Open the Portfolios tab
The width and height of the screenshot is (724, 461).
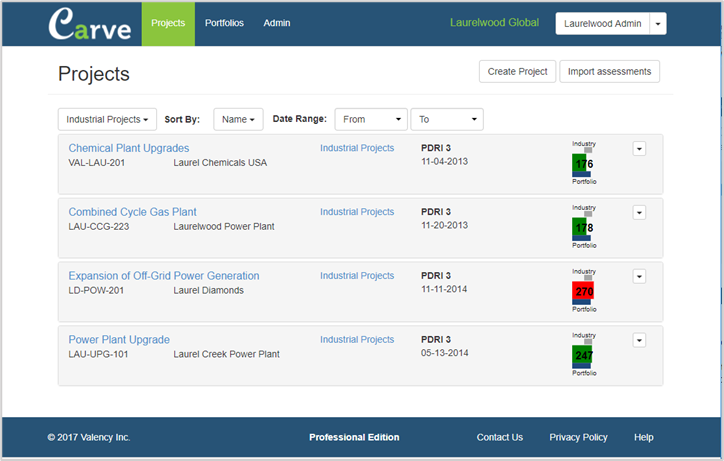(x=224, y=23)
